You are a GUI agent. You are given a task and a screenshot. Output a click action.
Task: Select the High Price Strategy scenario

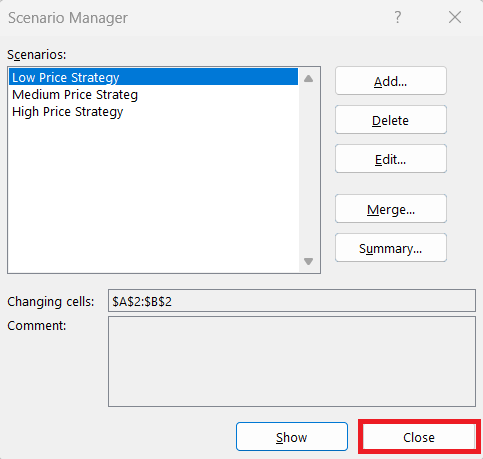point(153,112)
